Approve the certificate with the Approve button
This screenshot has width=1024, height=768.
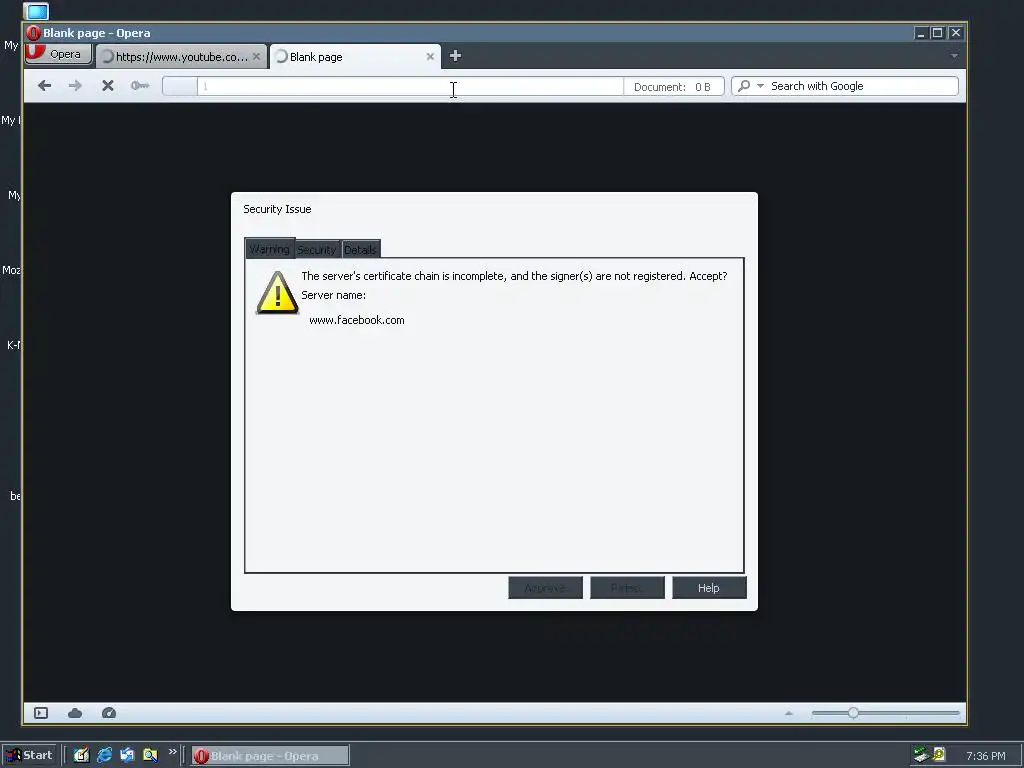tap(545, 588)
